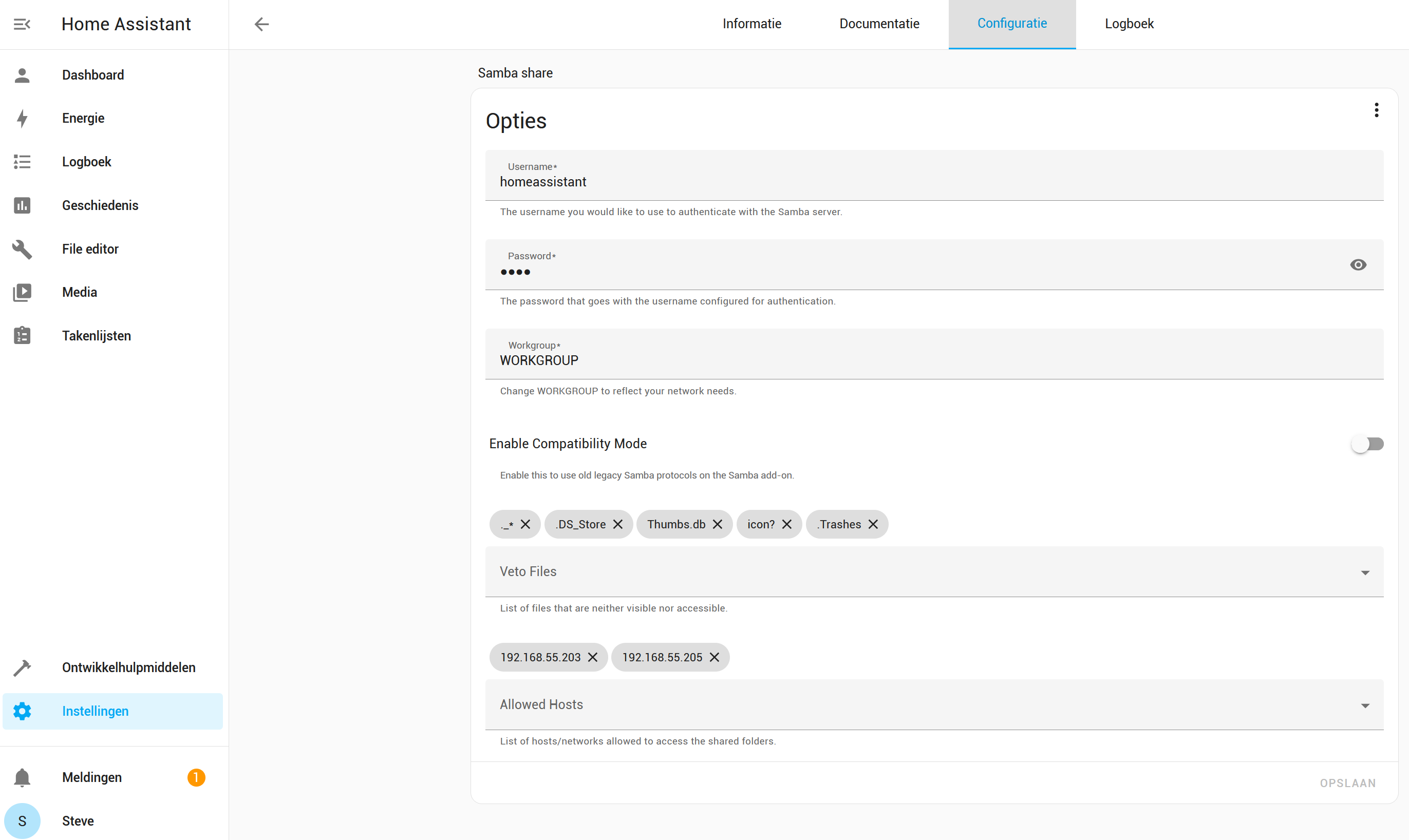This screenshot has width=1409, height=840.
Task: Open the Dashboard person icon
Action: [22, 75]
